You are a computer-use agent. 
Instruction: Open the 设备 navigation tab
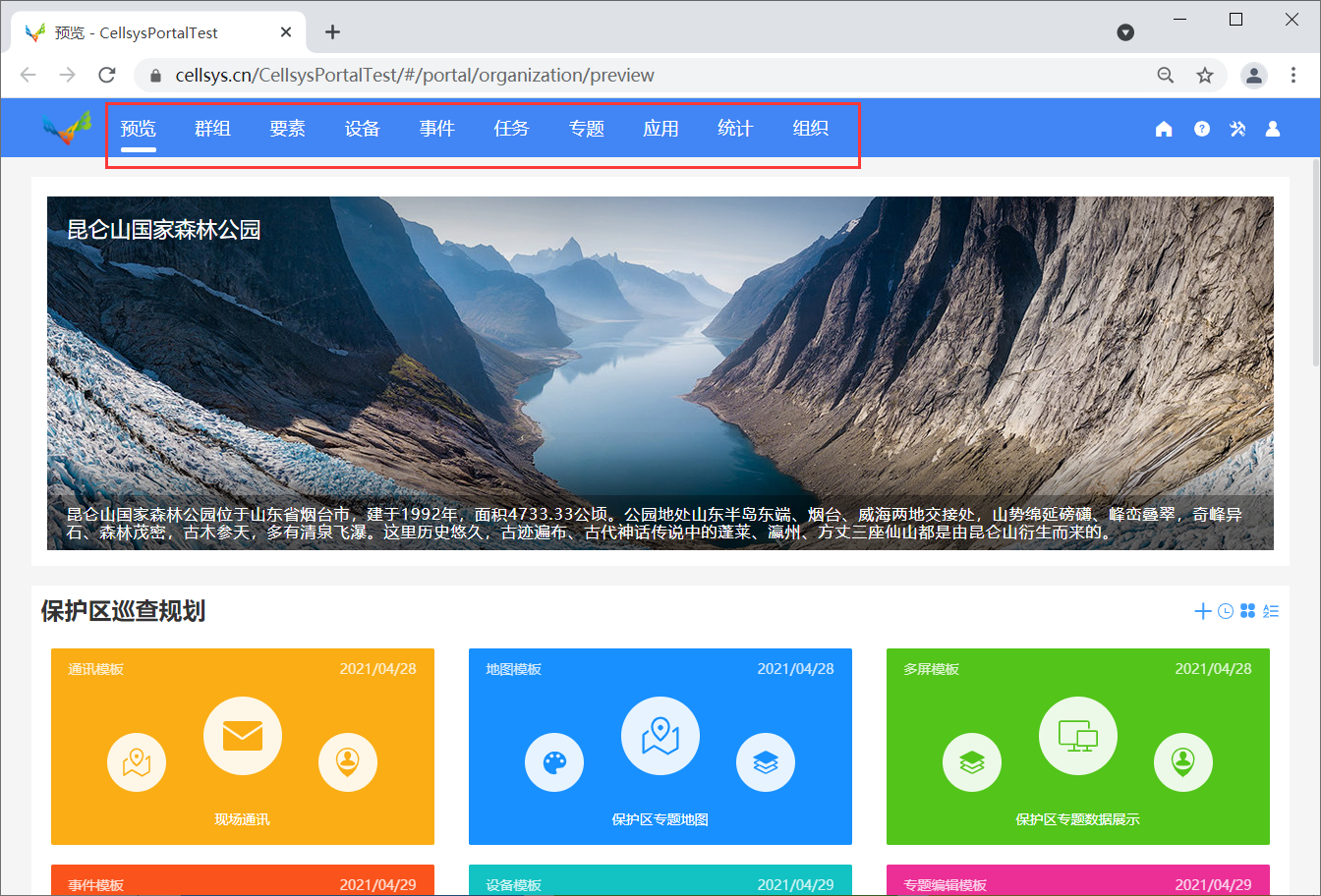[x=363, y=129]
